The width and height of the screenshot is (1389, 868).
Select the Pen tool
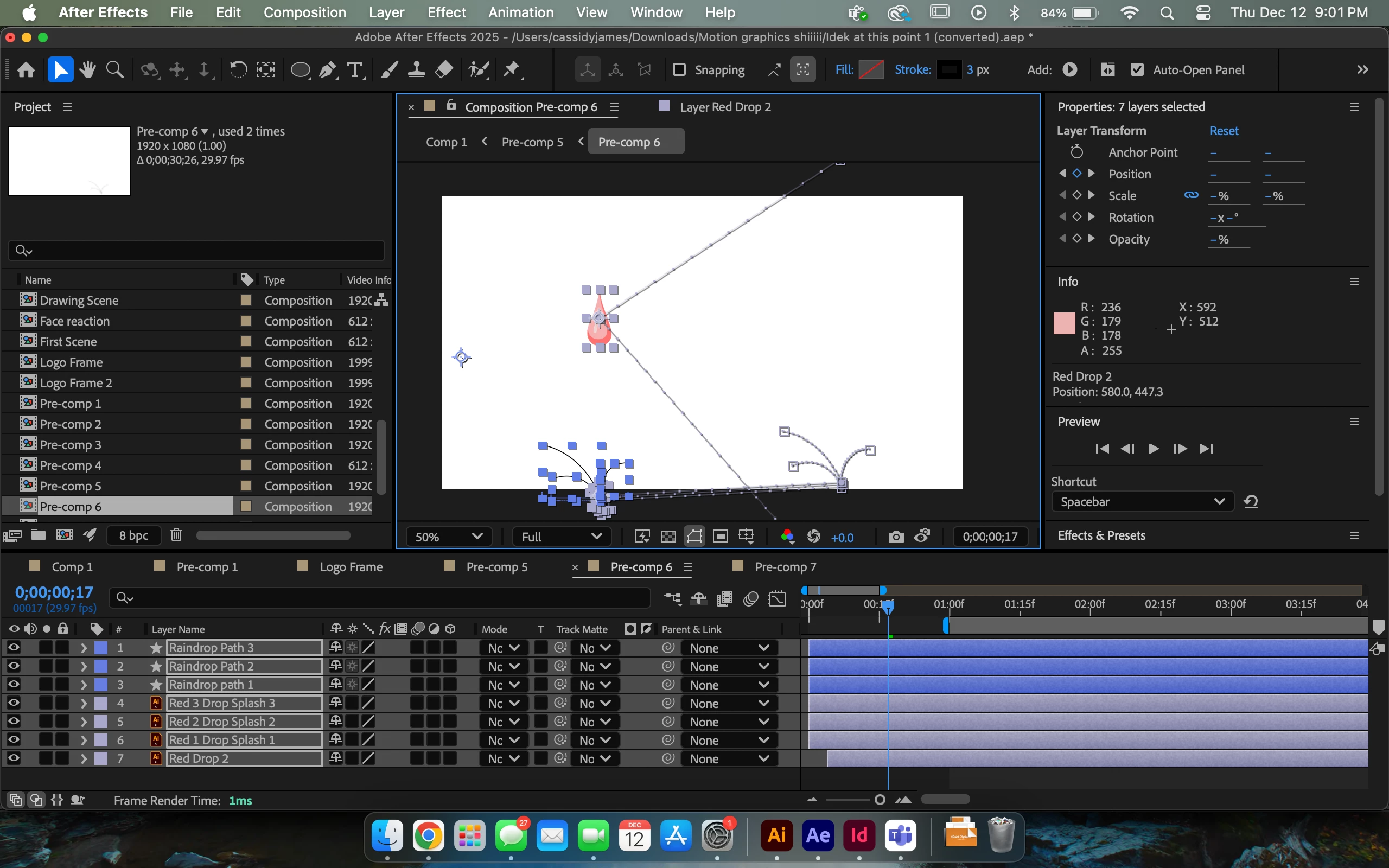coord(328,70)
